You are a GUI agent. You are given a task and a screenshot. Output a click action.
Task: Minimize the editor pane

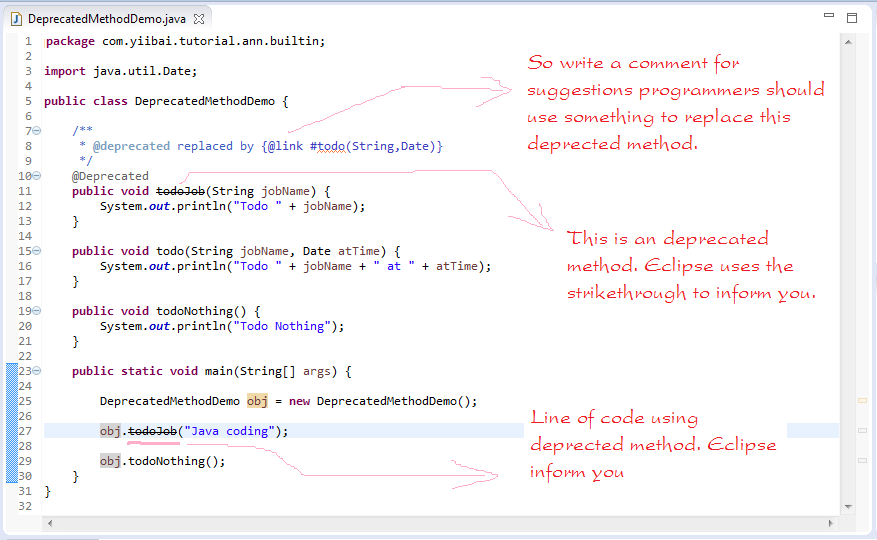829,16
